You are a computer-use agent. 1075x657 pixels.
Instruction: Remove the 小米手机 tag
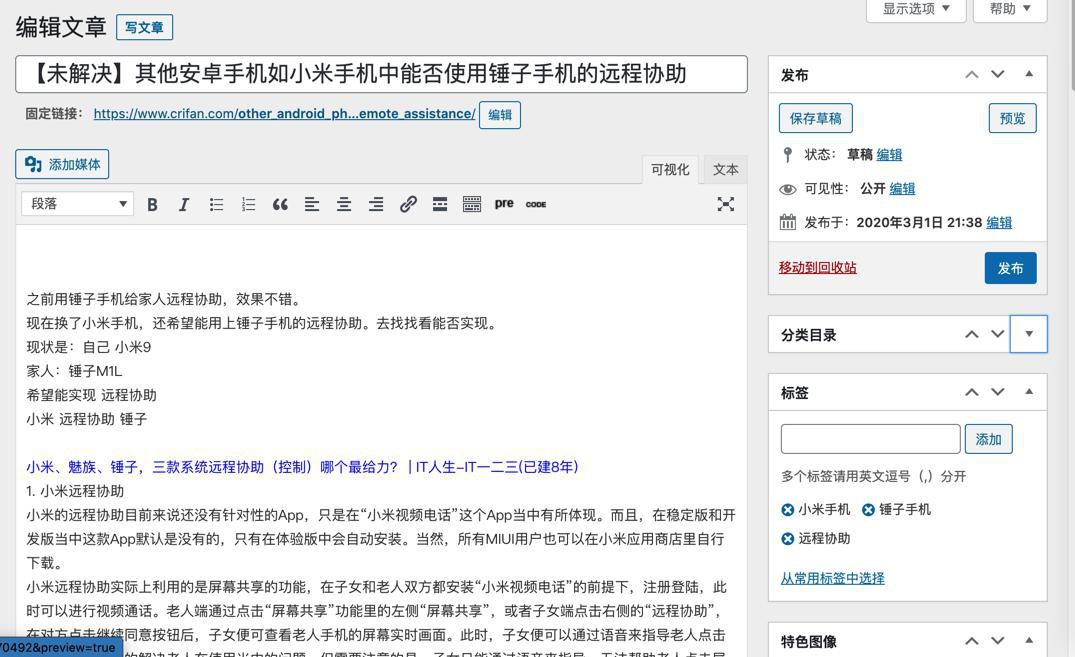788,510
